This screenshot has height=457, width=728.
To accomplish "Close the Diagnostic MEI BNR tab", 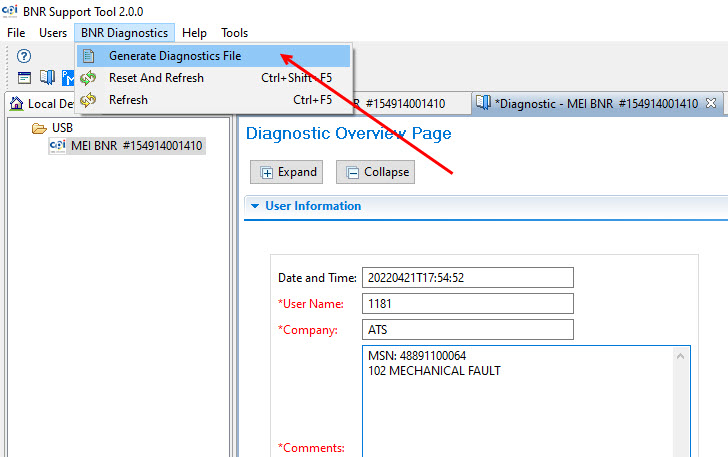I will click(711, 103).
